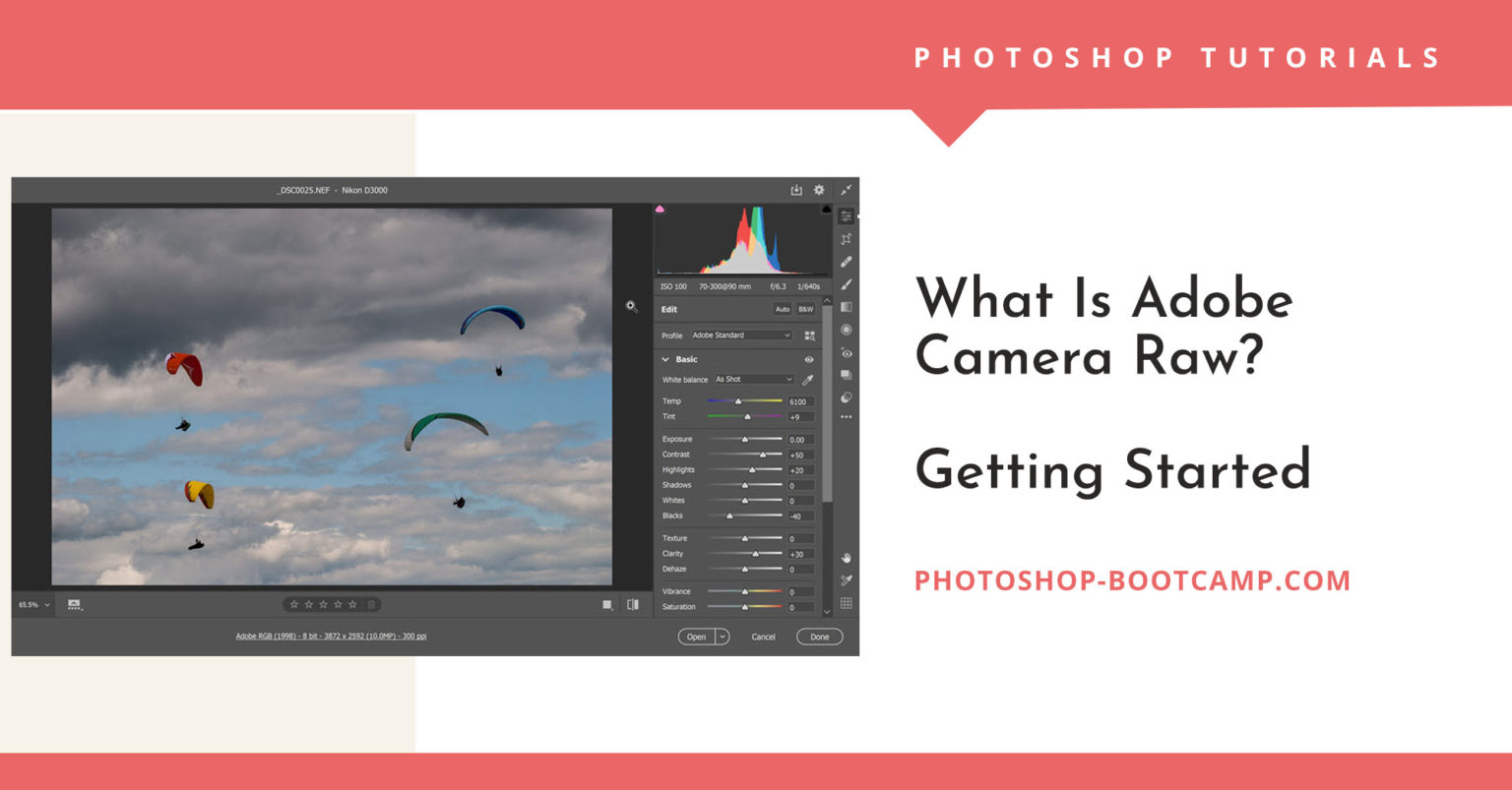This screenshot has width=1512, height=790.
Task: Select the Crop and Rotate tool
Action: click(x=846, y=237)
